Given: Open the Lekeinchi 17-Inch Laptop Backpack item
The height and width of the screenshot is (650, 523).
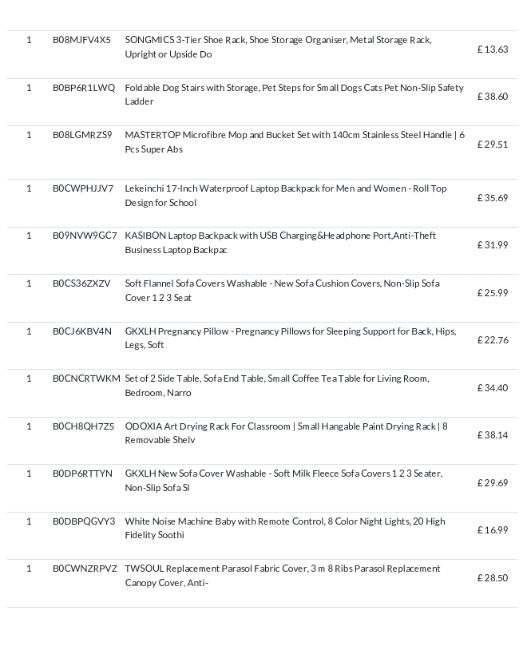Looking at the screenshot, I should (286, 195).
